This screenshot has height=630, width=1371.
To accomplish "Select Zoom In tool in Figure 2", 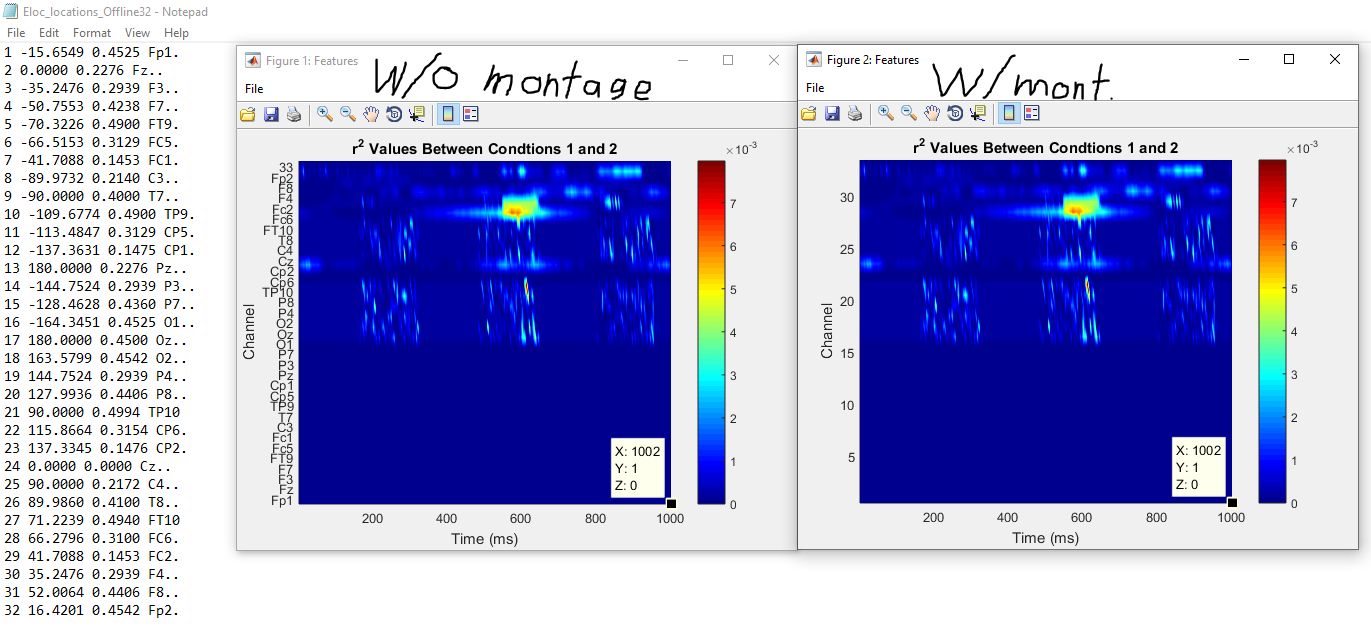I will pos(886,114).
